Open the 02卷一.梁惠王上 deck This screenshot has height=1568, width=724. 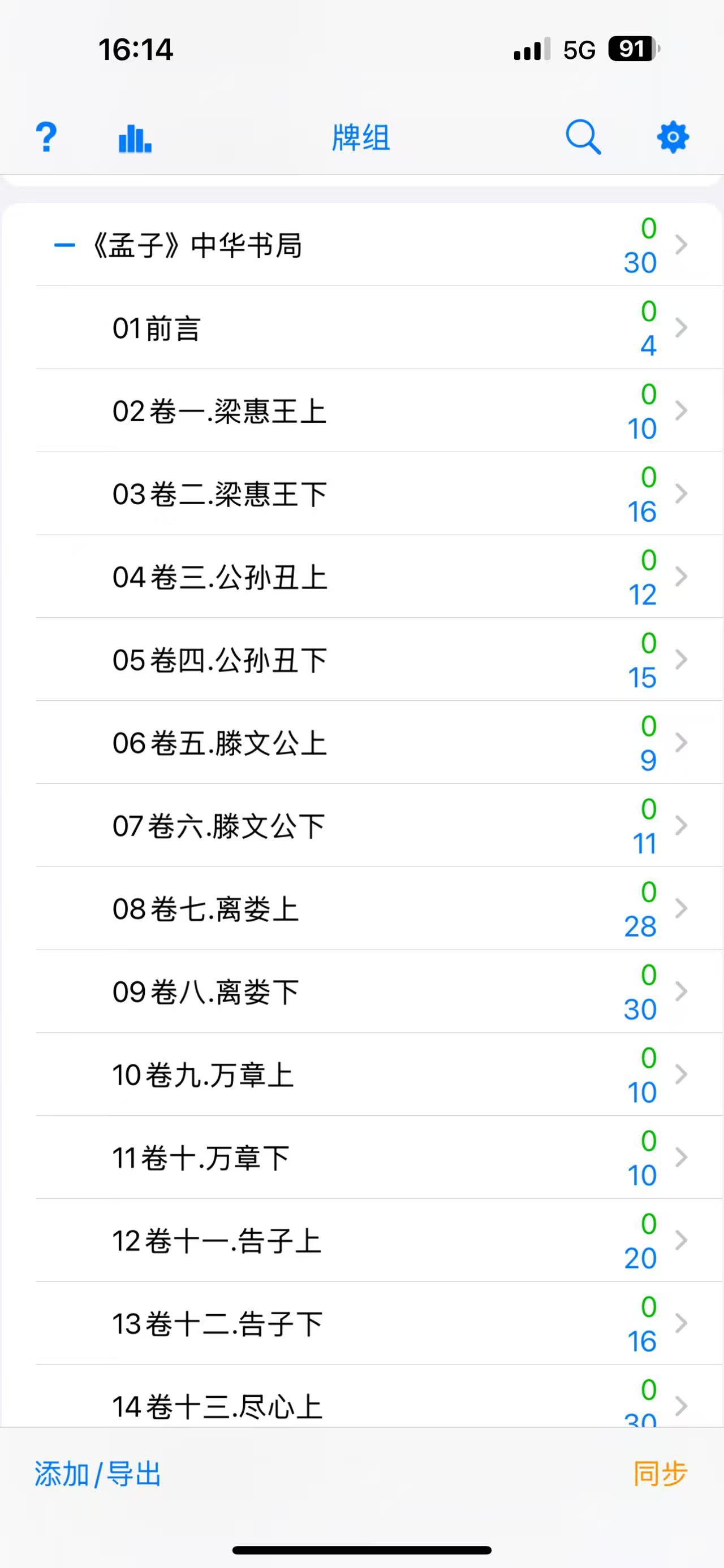click(220, 412)
